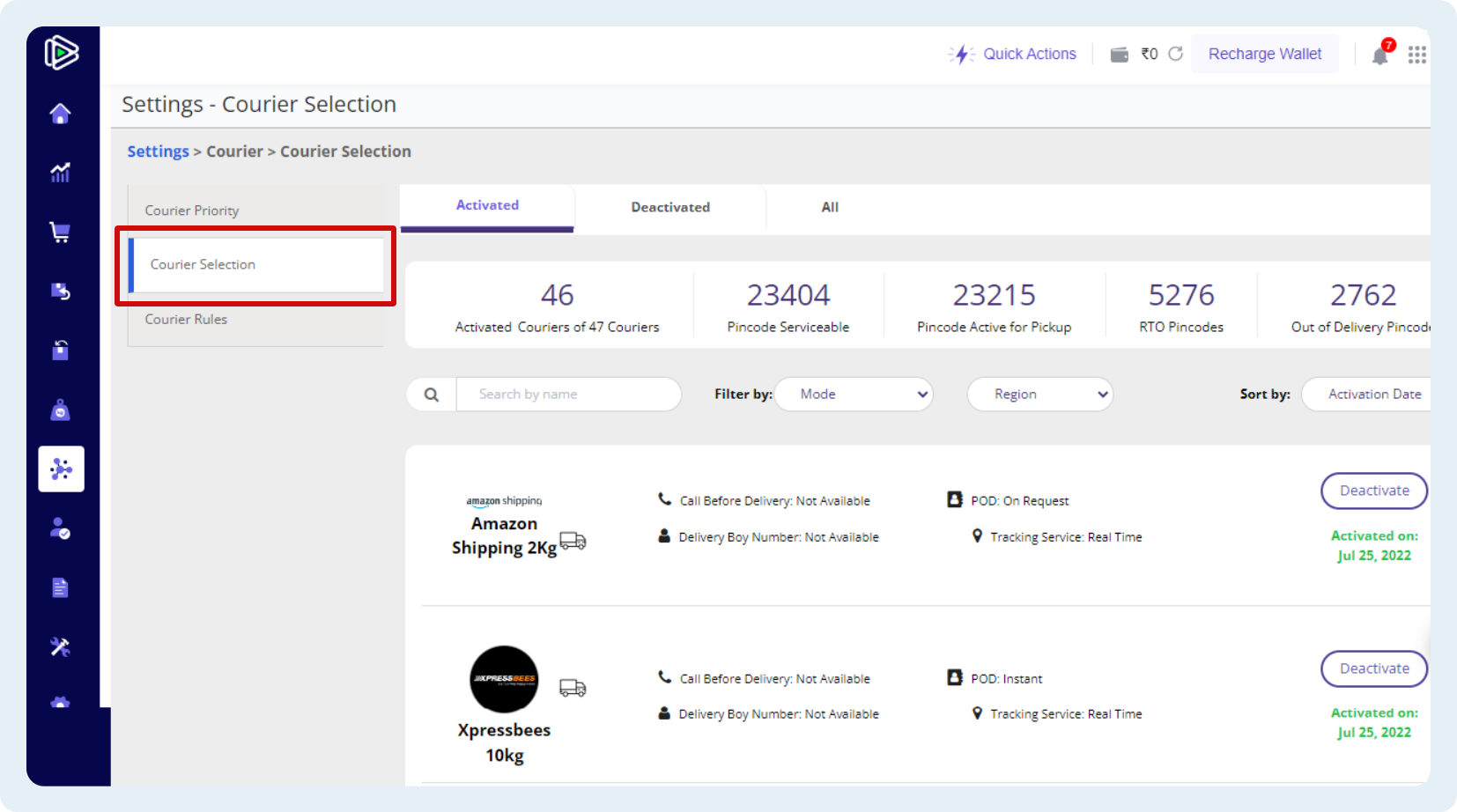1457x812 pixels.
Task: Click the amazon shipping logo
Action: point(504,501)
